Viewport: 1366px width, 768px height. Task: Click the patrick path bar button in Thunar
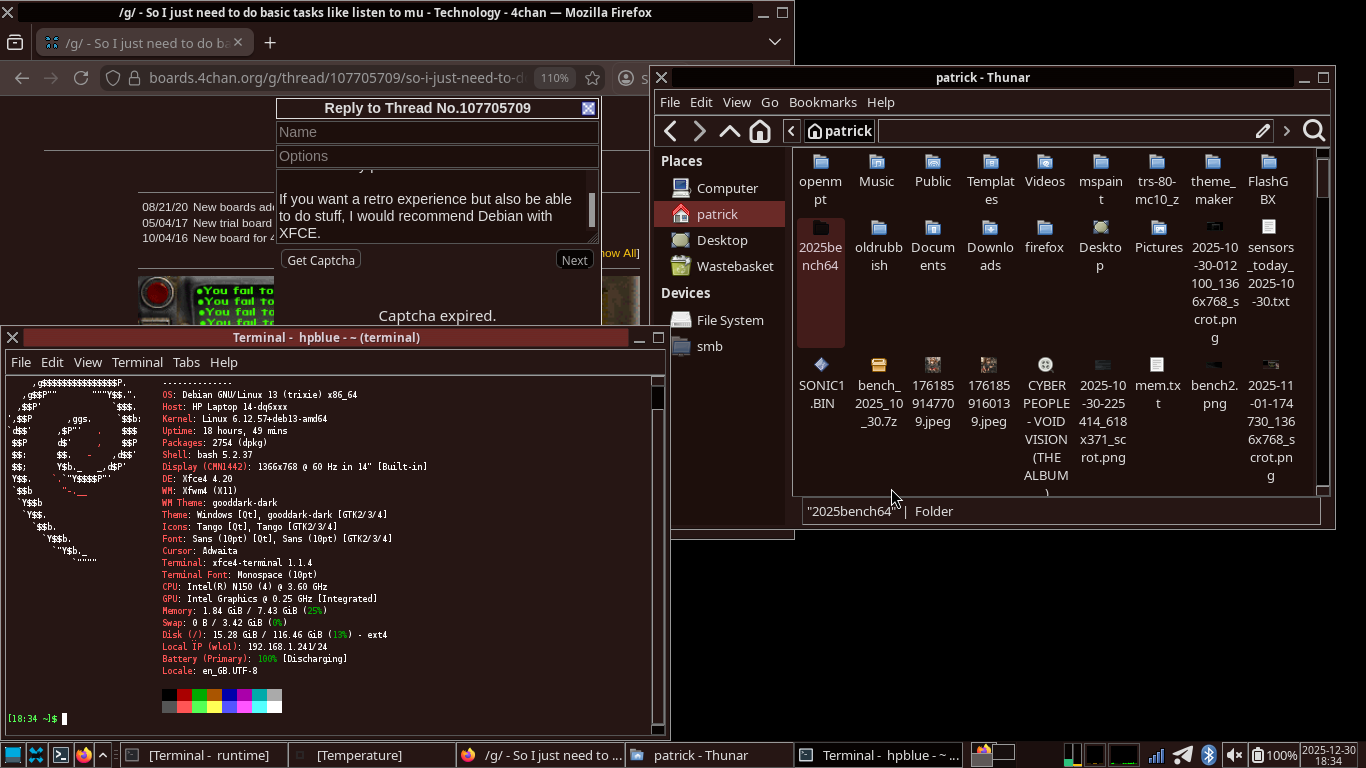pos(840,131)
